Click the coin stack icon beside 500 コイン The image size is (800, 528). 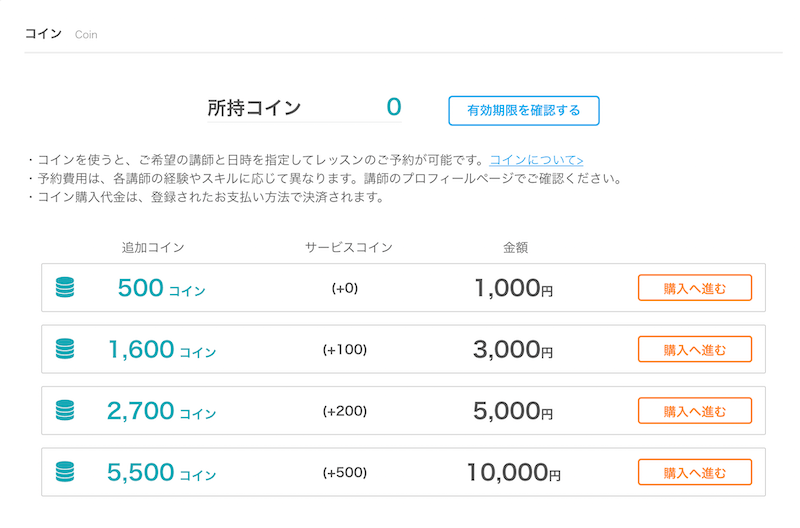(x=65, y=287)
